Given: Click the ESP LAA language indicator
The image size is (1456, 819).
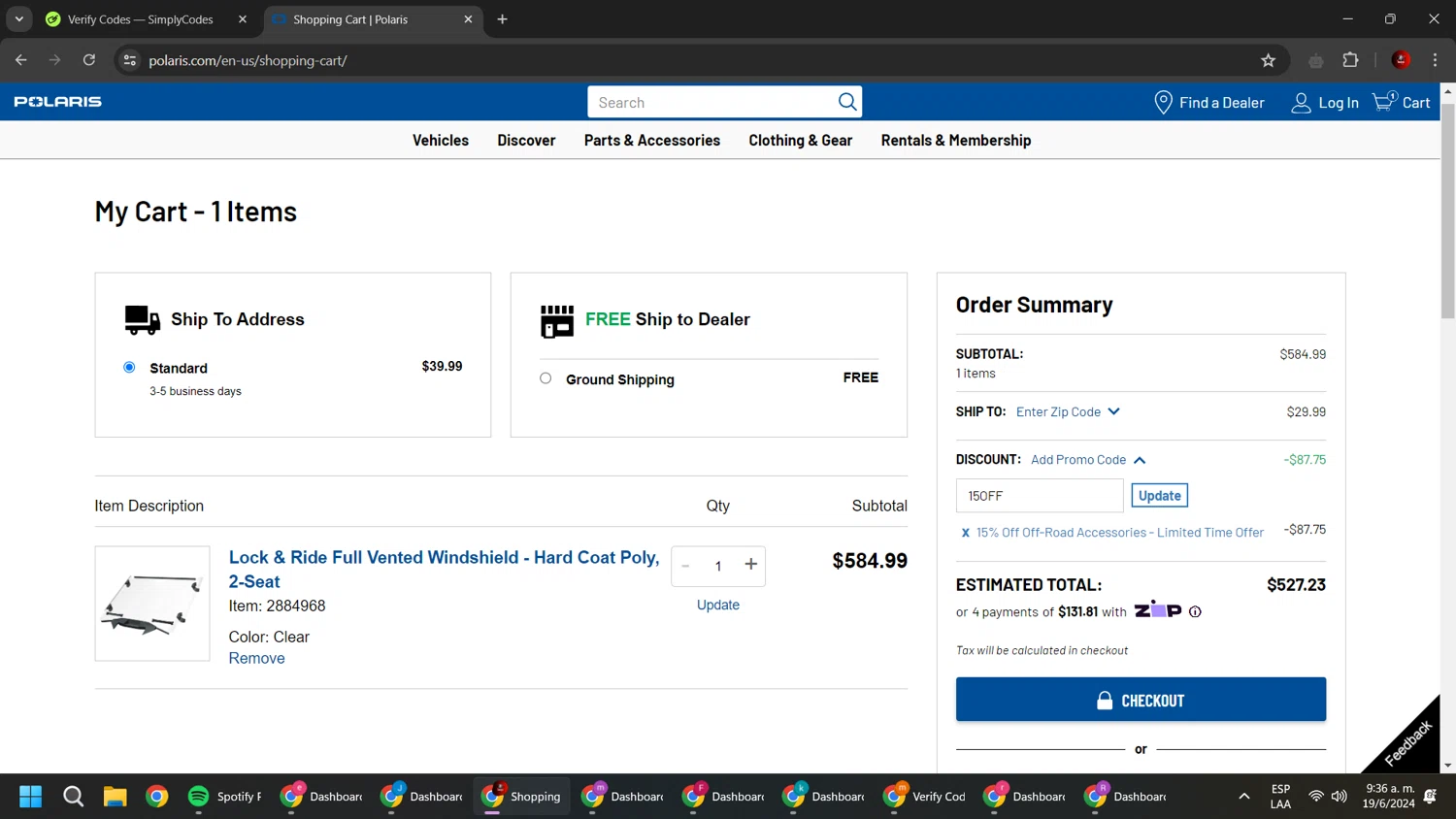Looking at the screenshot, I should click(1280, 797).
